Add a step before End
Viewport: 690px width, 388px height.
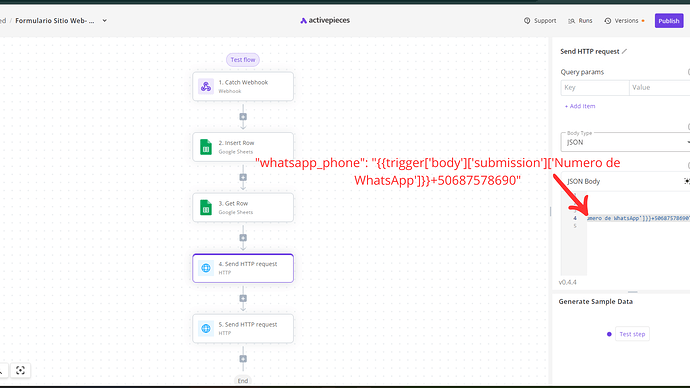(x=243, y=359)
